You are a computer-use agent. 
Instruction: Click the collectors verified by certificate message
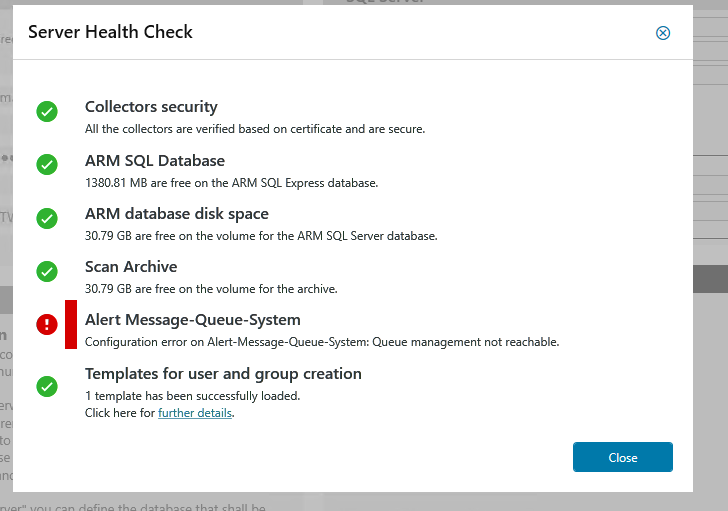[x=255, y=129]
